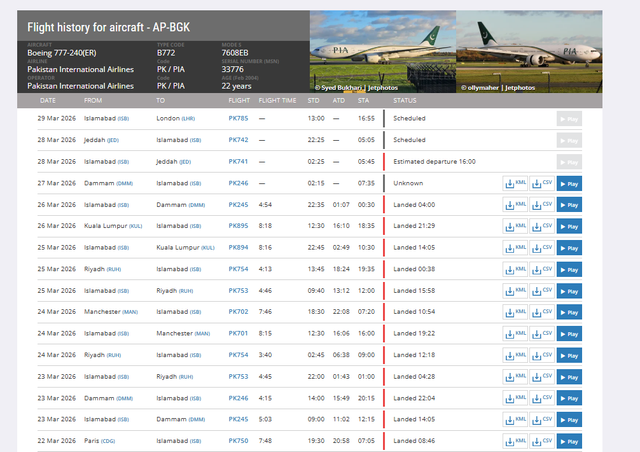Play the PK246 flight from 27 Mar
The image size is (640, 452).
pyautogui.click(x=569, y=184)
